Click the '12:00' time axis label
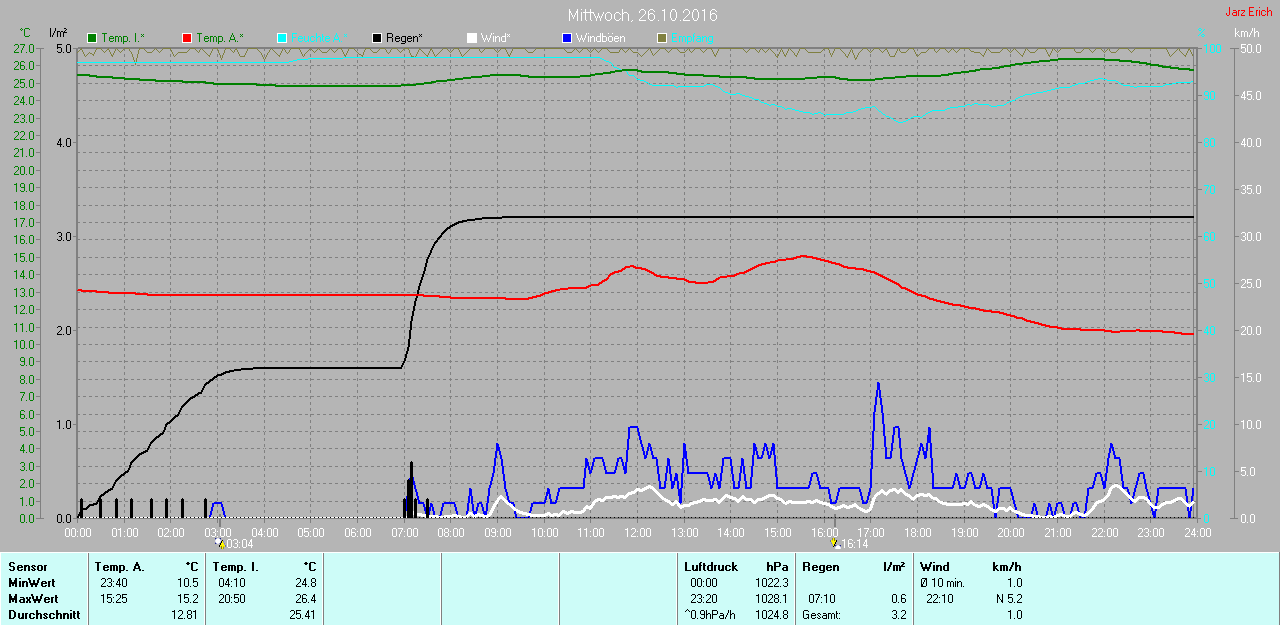Image resolution: width=1280 pixels, height=625 pixels. (x=638, y=533)
